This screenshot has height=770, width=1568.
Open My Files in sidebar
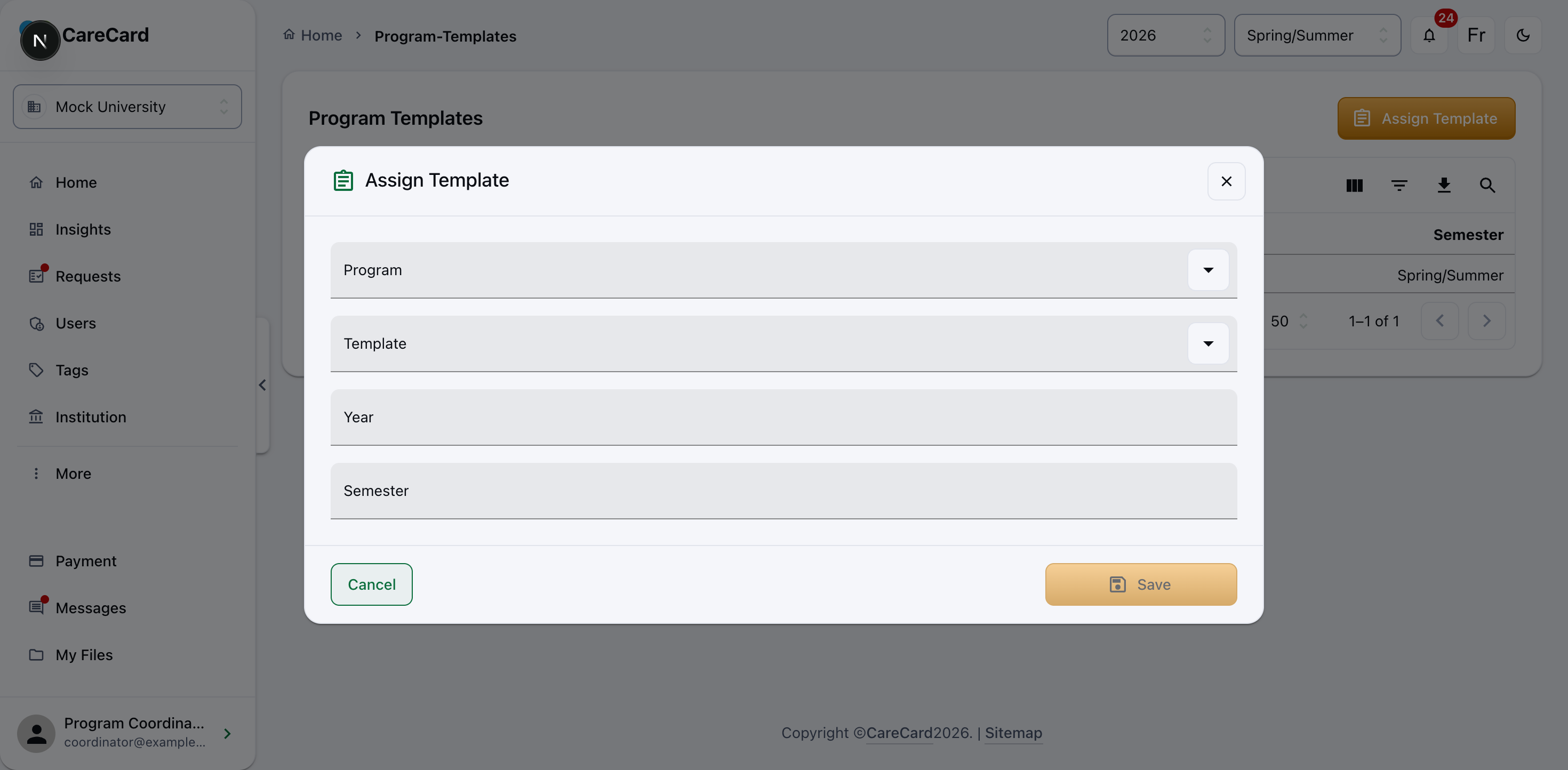[127, 655]
